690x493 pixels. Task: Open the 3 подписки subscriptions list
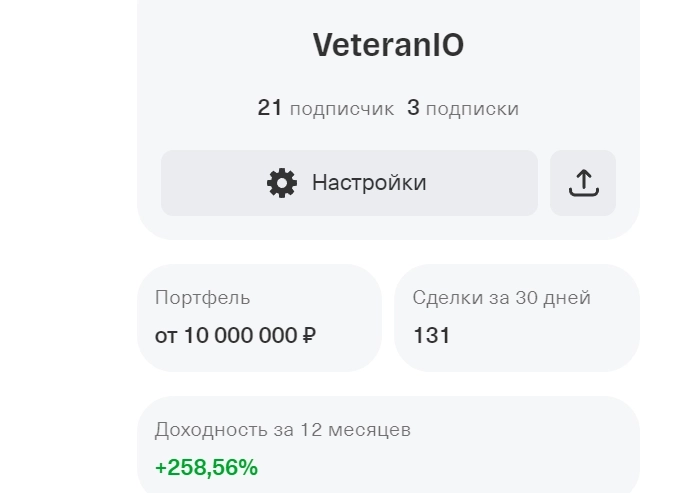click(463, 108)
